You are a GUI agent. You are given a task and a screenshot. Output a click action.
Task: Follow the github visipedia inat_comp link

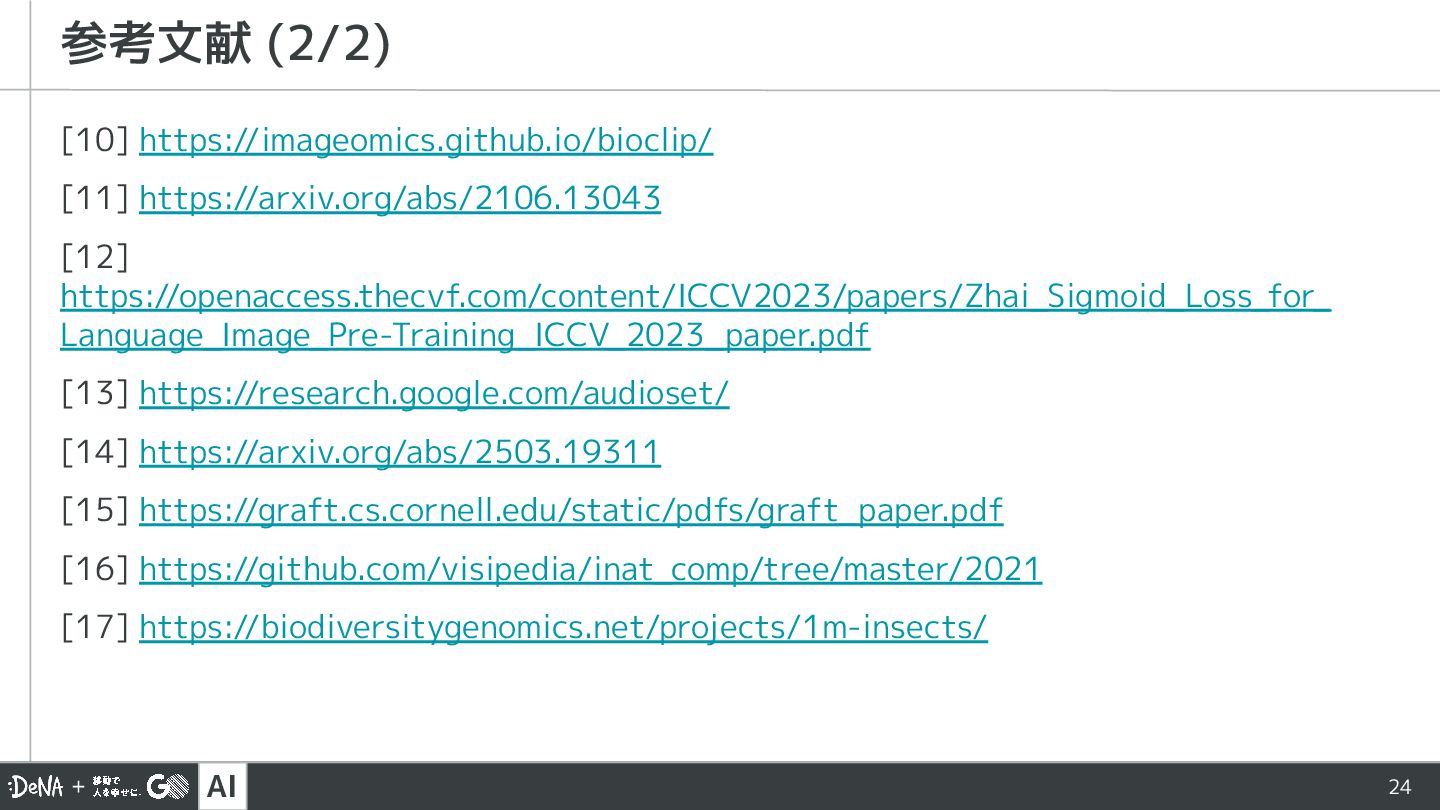590,569
